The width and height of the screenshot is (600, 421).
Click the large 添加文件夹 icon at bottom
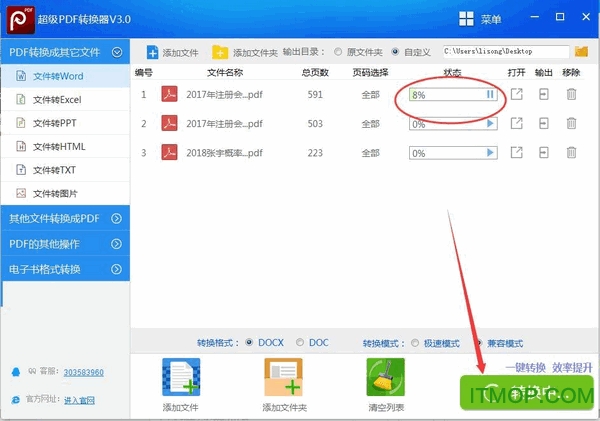click(284, 377)
